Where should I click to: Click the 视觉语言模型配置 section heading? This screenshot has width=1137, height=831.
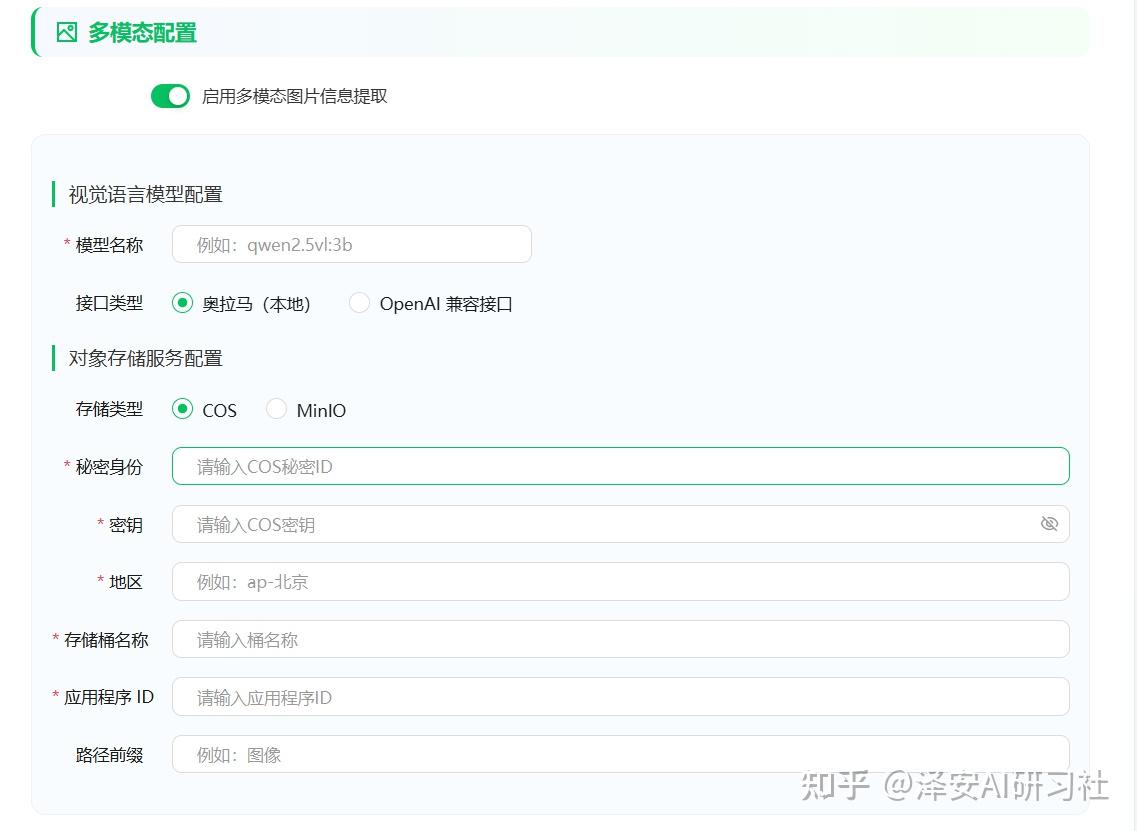pos(145,194)
